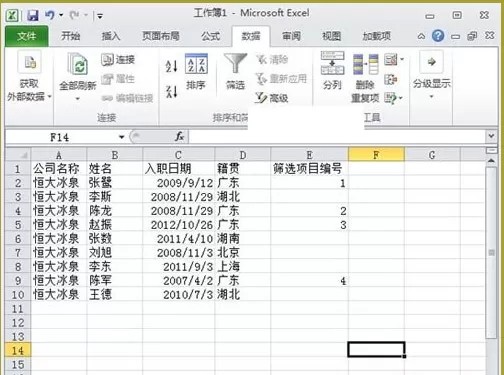The height and width of the screenshot is (375, 504).
Task: Open the Undo history dropdown arrow
Action: click(x=61, y=15)
